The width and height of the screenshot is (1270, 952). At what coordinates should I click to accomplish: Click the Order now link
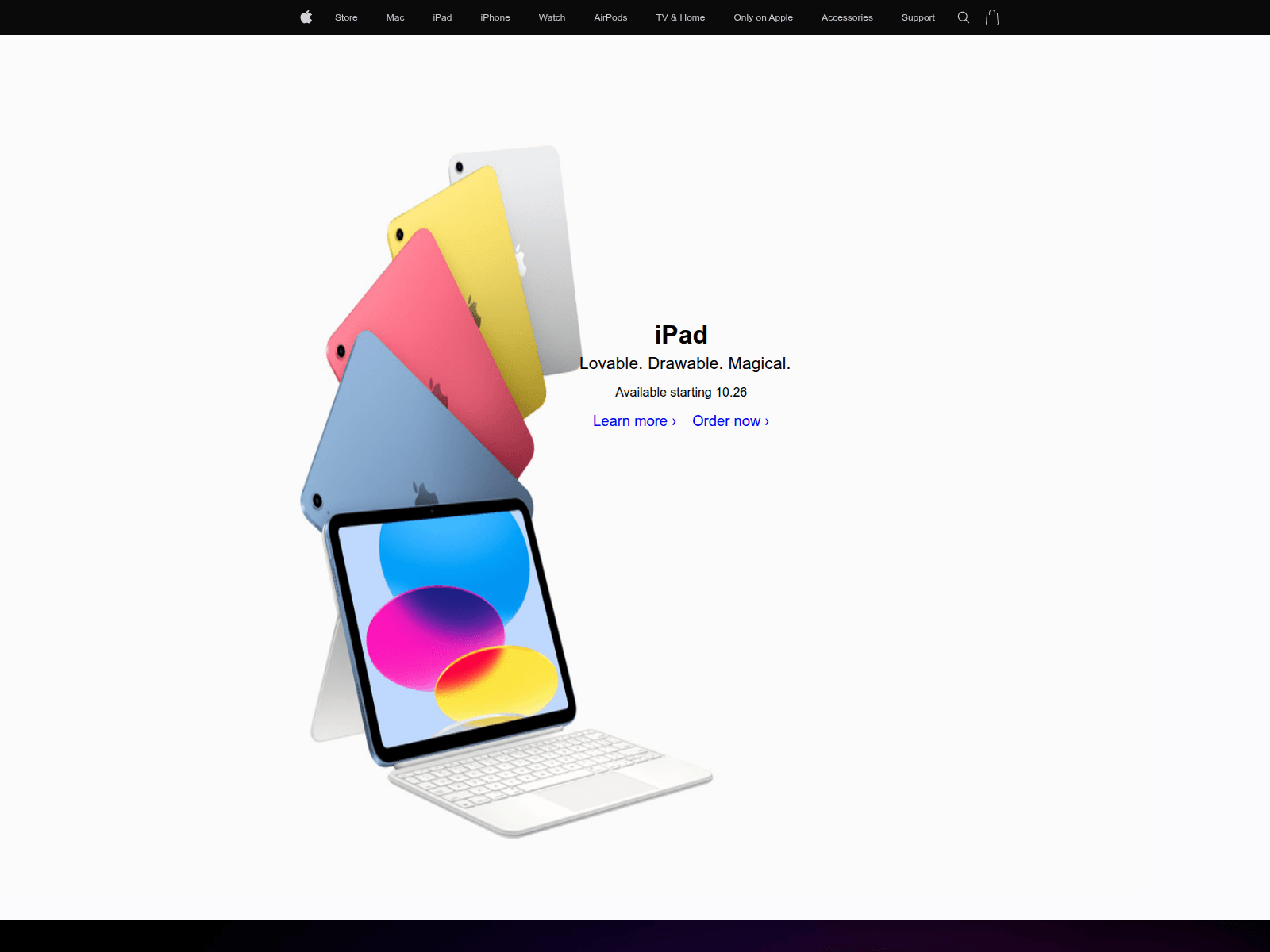(x=730, y=421)
